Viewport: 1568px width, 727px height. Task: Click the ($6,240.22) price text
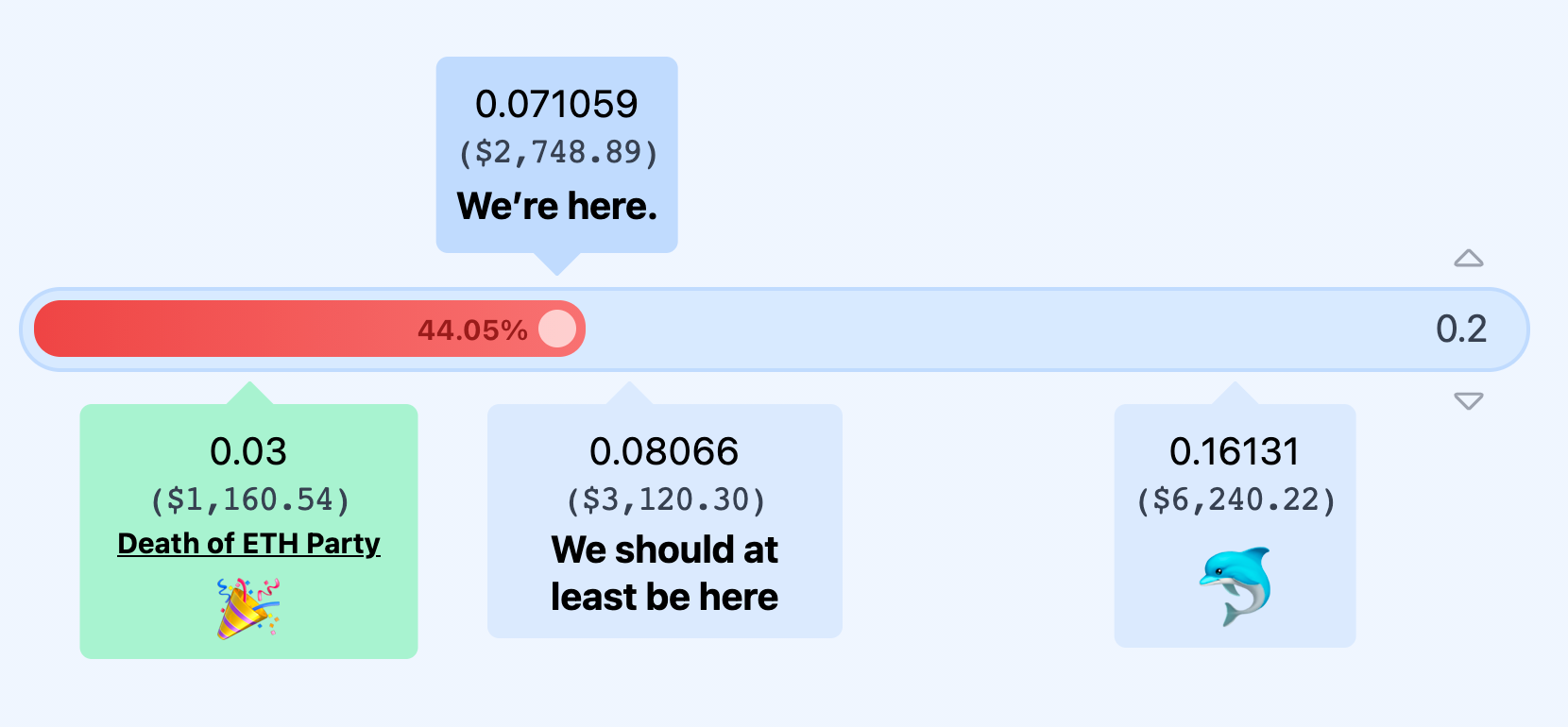pos(1236,499)
